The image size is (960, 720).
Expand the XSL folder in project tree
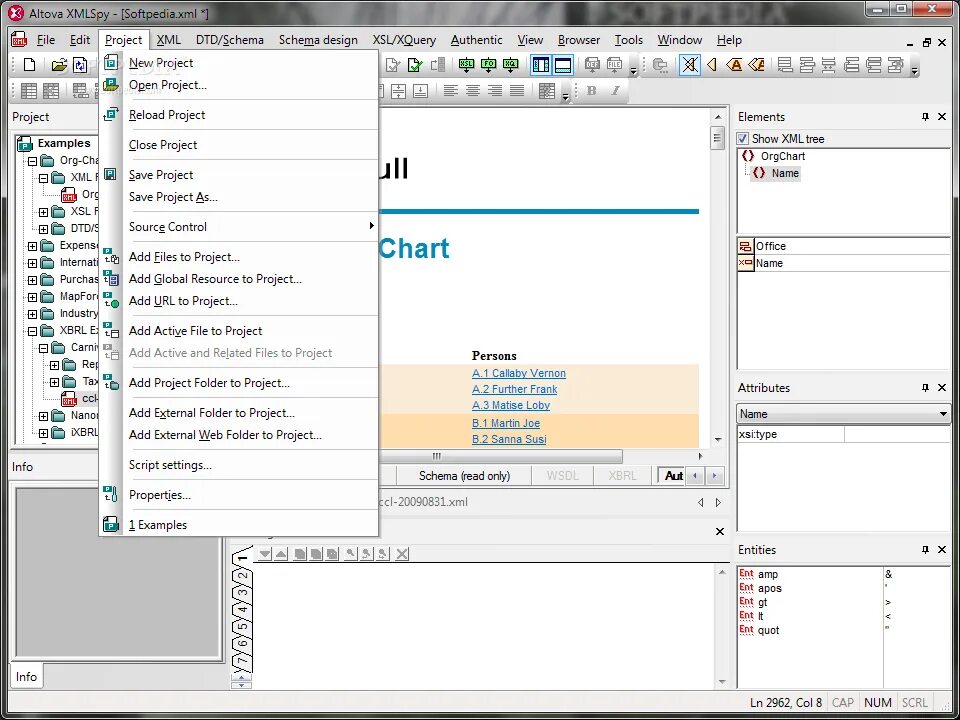click(x=43, y=212)
